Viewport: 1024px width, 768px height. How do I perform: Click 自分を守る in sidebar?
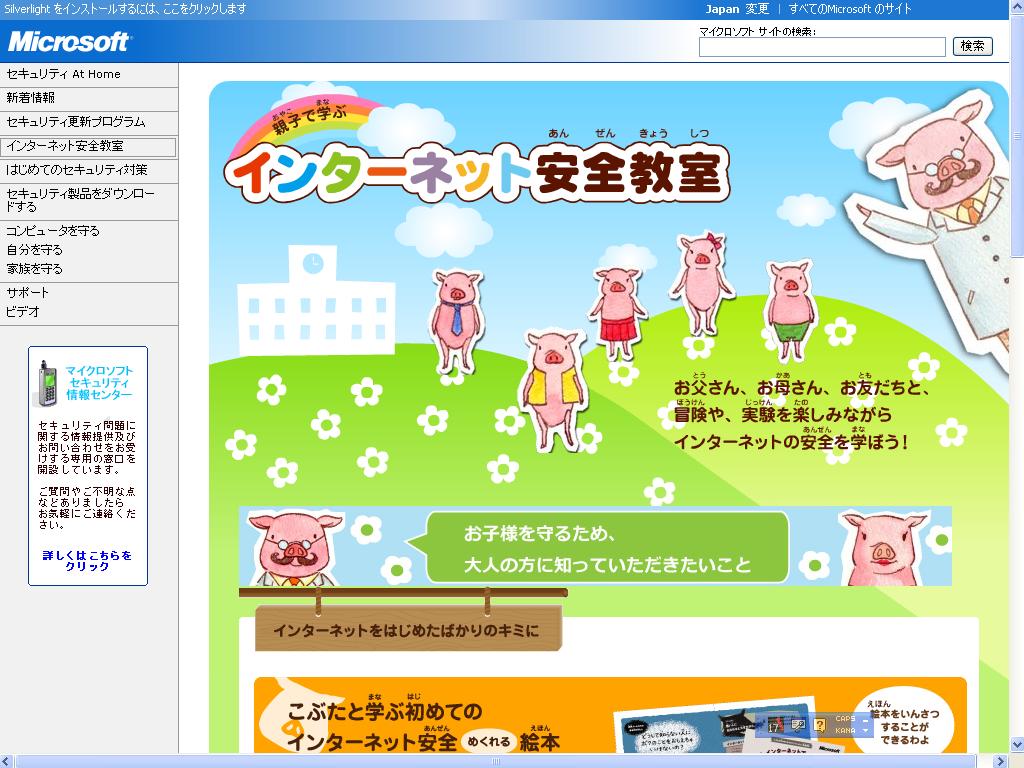[x=35, y=249]
